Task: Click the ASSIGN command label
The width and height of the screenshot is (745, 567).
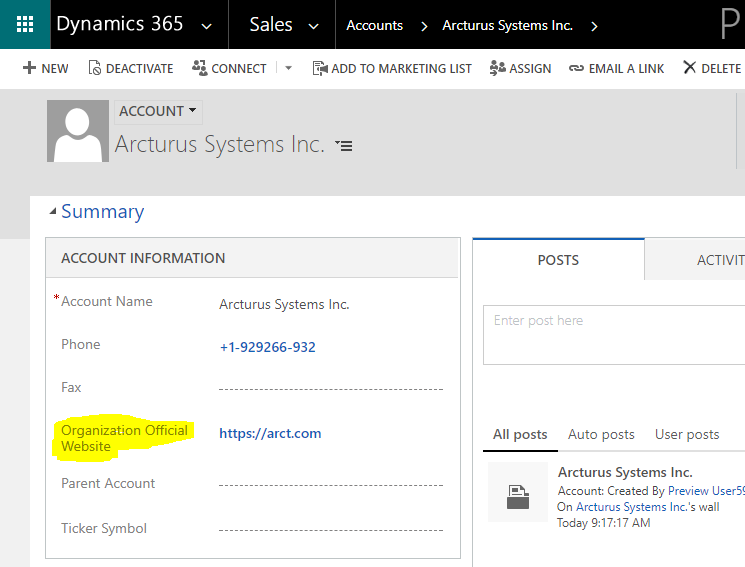Action: point(530,69)
